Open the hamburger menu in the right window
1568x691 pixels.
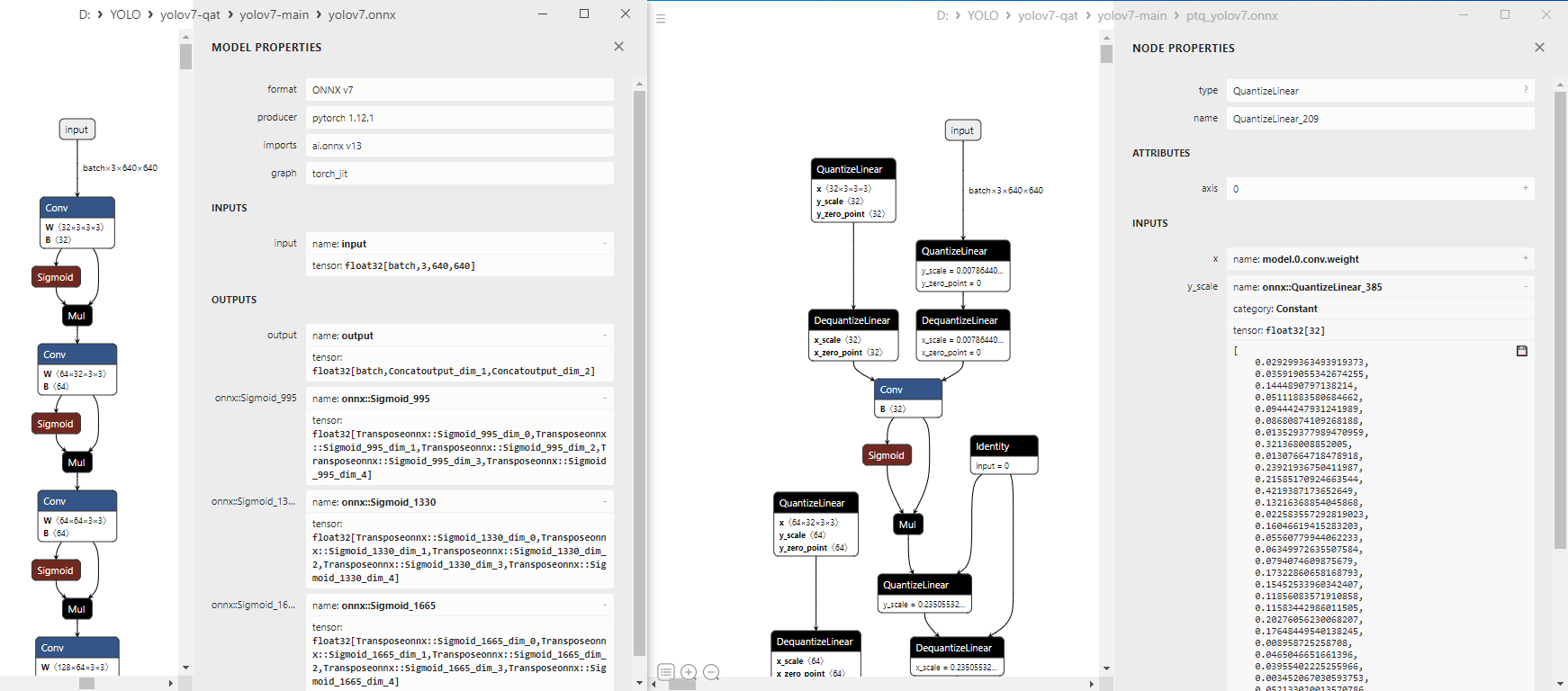[x=661, y=18]
